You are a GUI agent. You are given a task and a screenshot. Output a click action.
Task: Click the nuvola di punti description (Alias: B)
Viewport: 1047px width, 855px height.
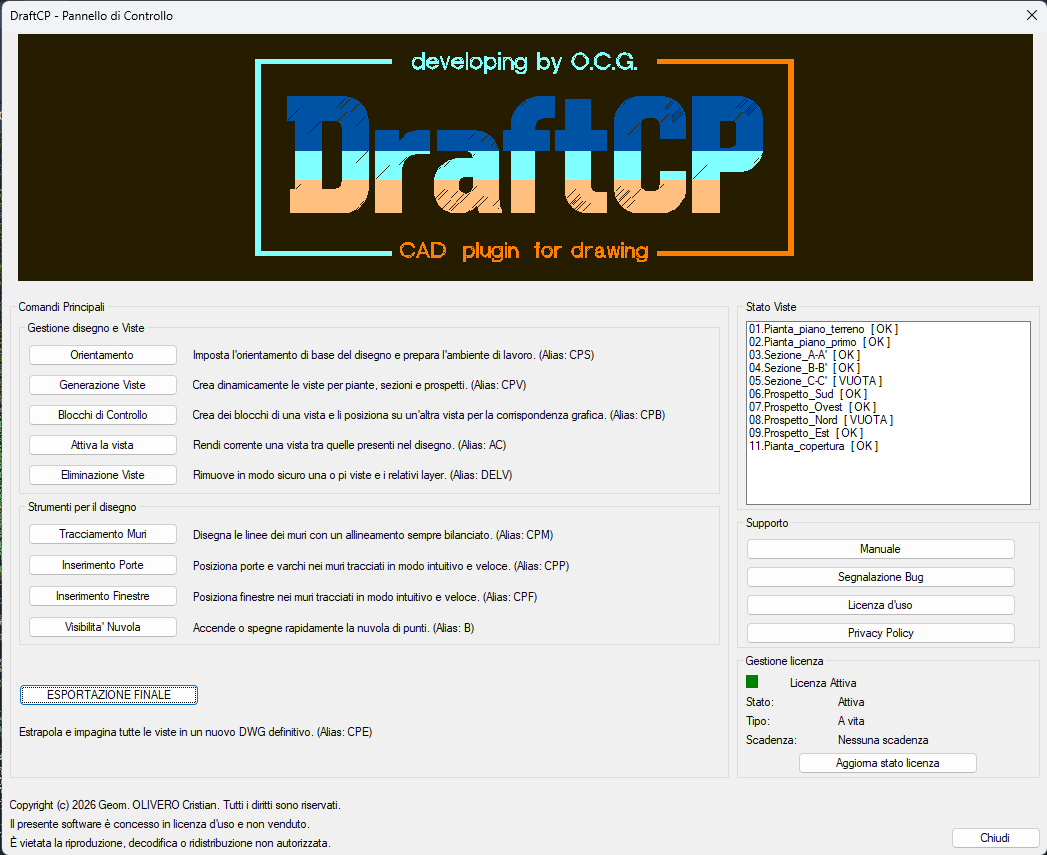pos(333,628)
